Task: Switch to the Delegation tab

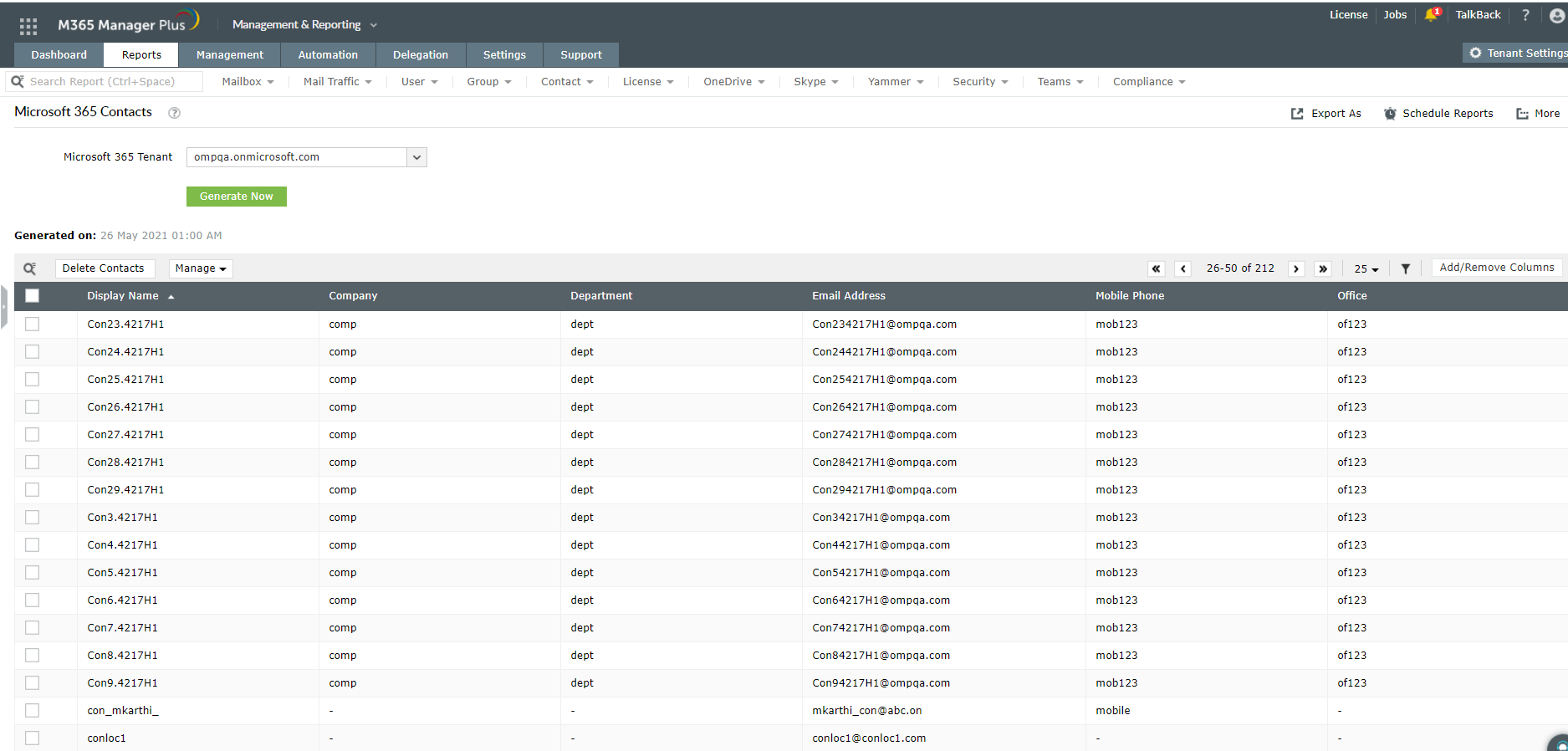Action: point(421,55)
